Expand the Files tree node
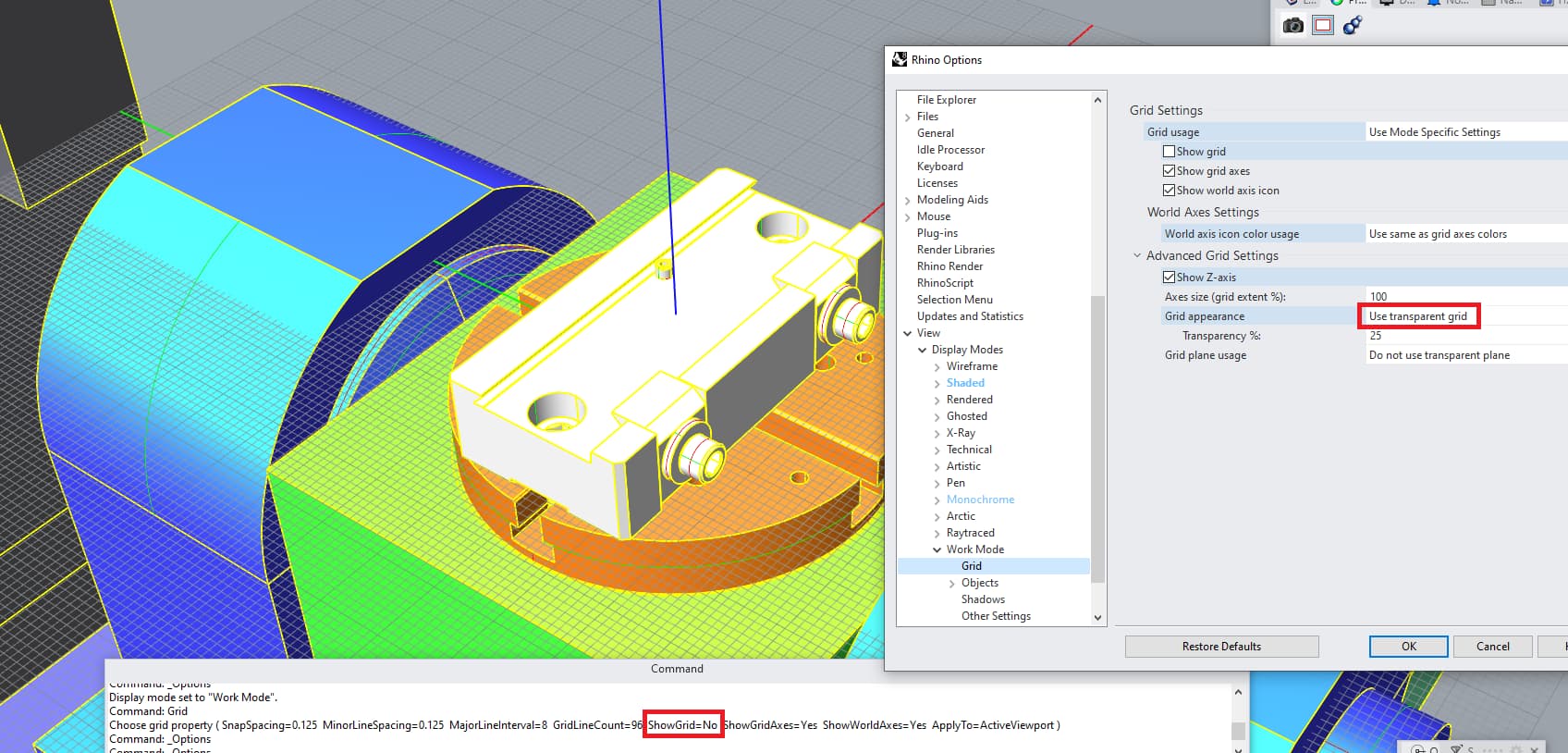Image resolution: width=1568 pixels, height=753 pixels. coord(907,117)
